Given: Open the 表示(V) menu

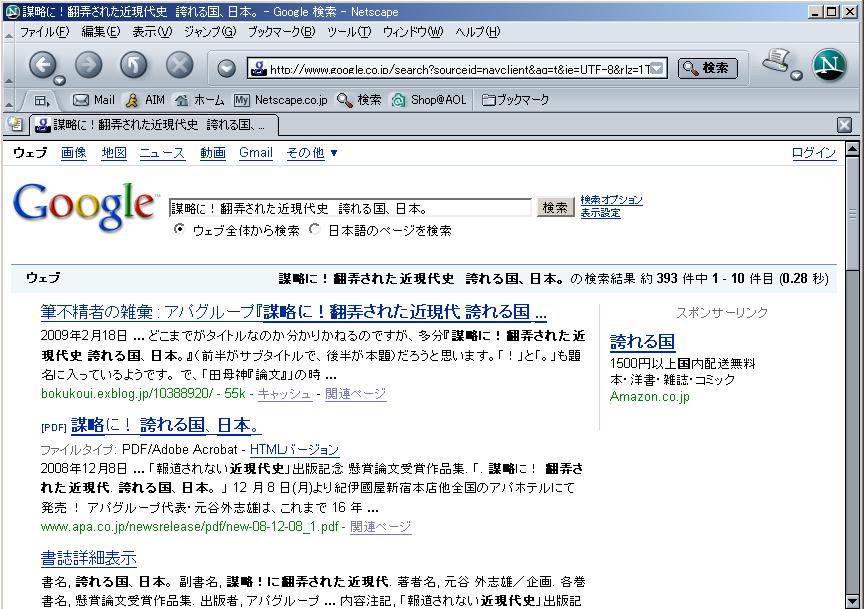Looking at the screenshot, I should (152, 32).
